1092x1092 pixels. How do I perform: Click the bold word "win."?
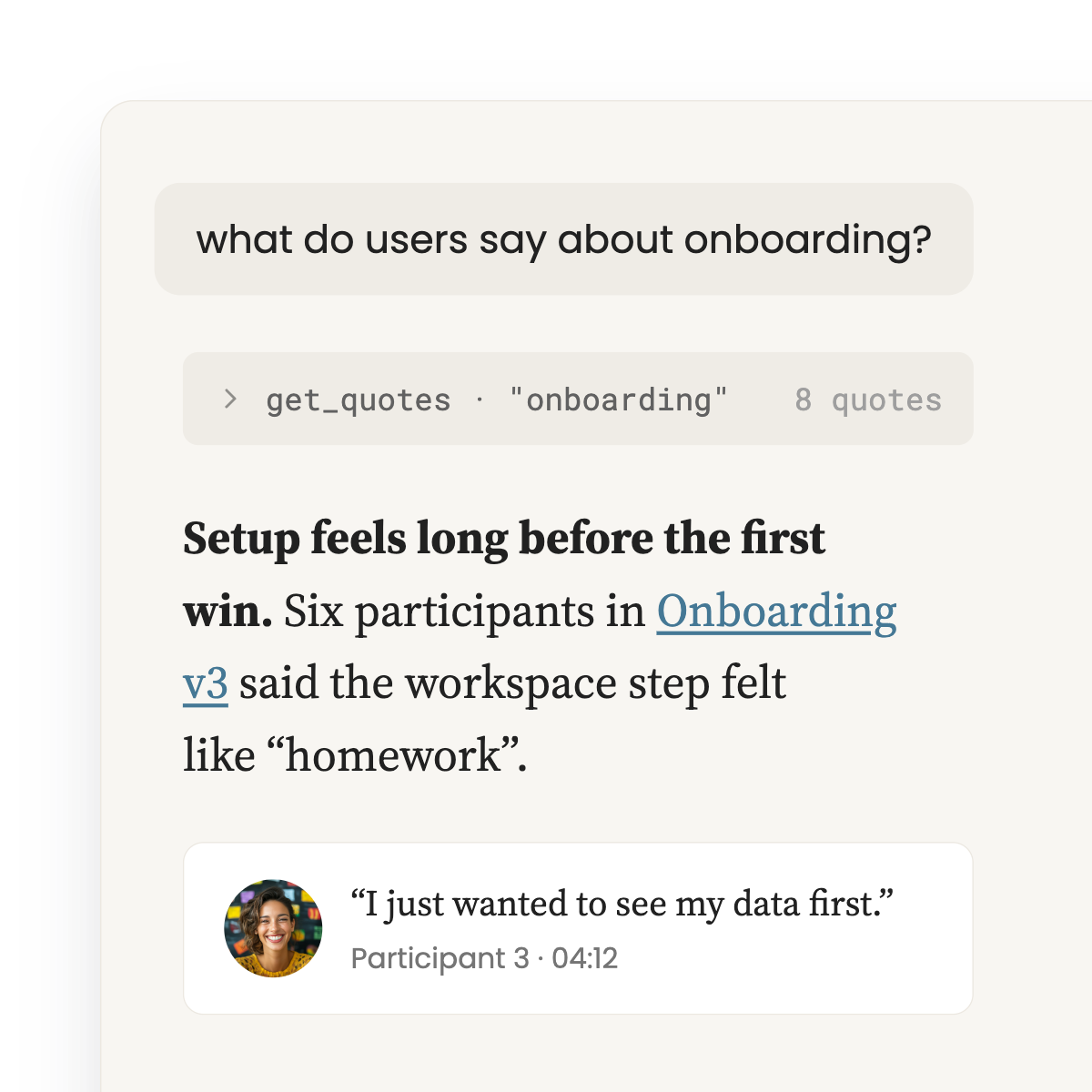click(227, 612)
